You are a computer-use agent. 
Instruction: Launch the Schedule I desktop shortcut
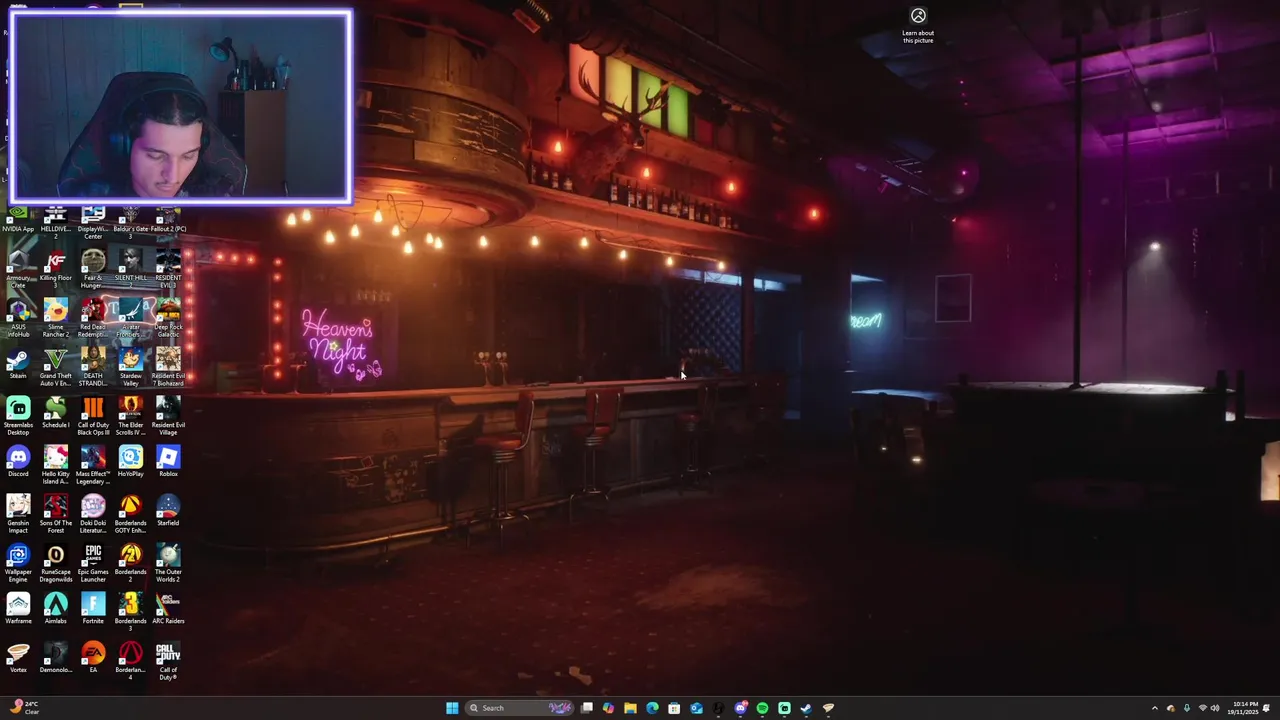click(x=56, y=413)
